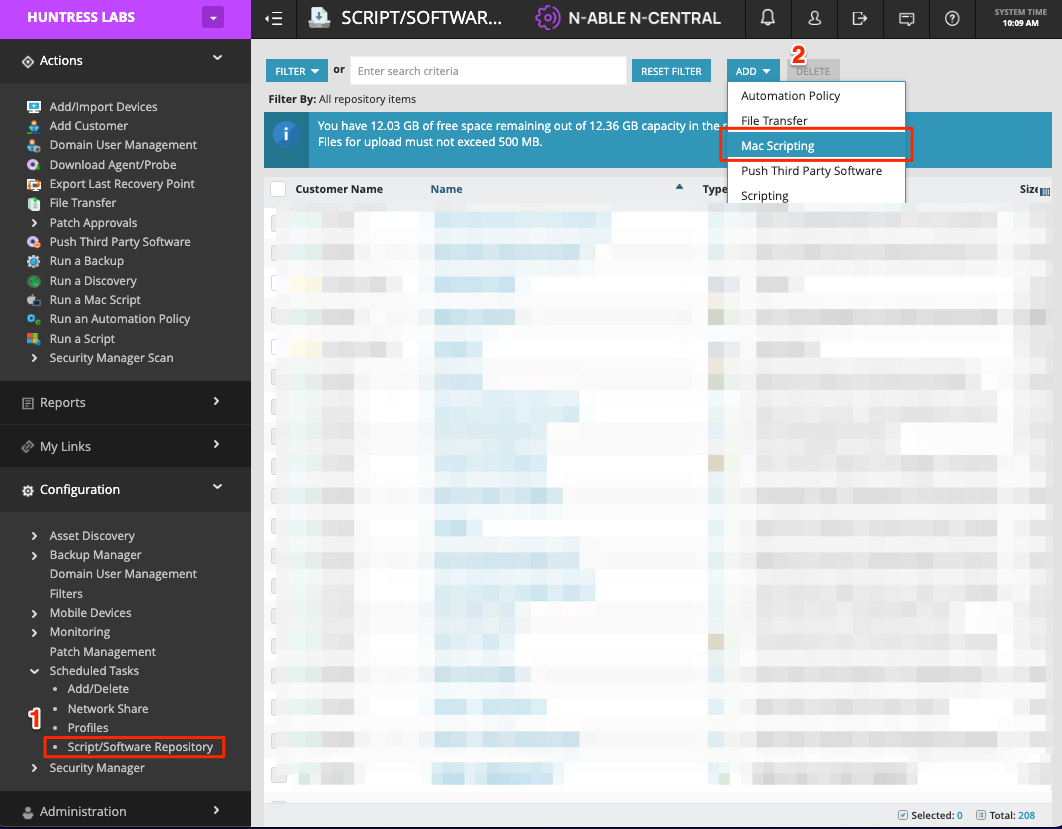Open the chat feedback icon
The height and width of the screenshot is (829, 1062).
click(906, 19)
